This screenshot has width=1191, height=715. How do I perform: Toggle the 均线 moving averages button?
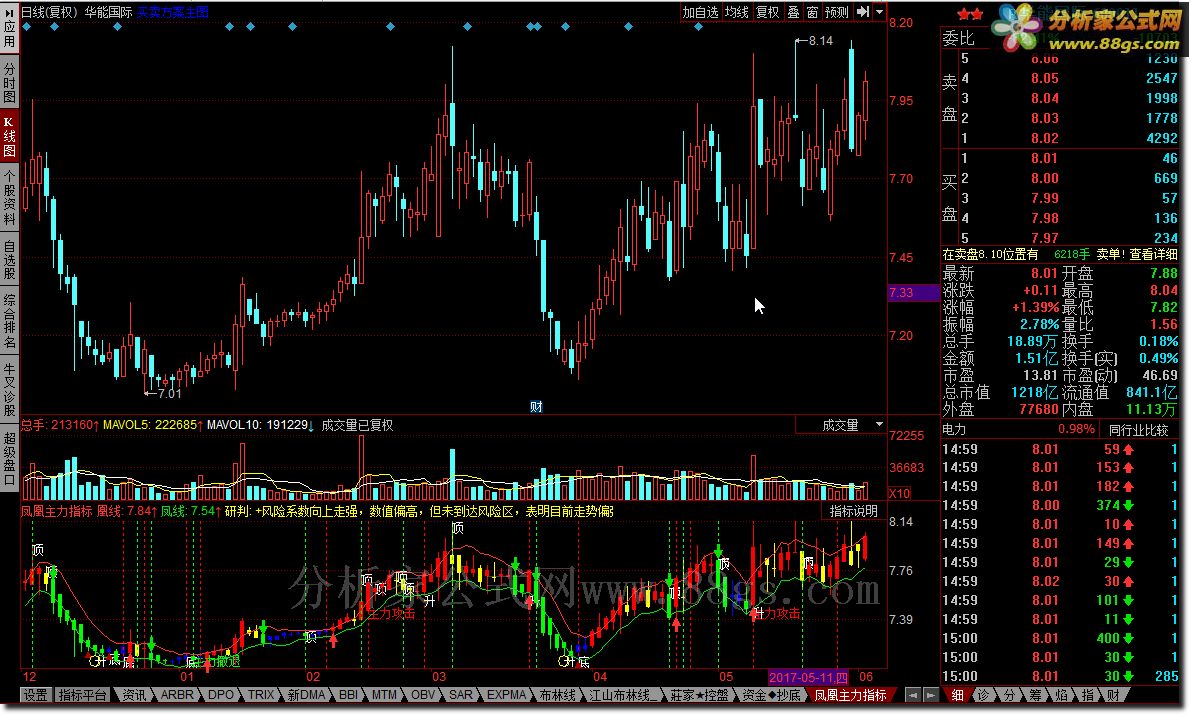736,12
